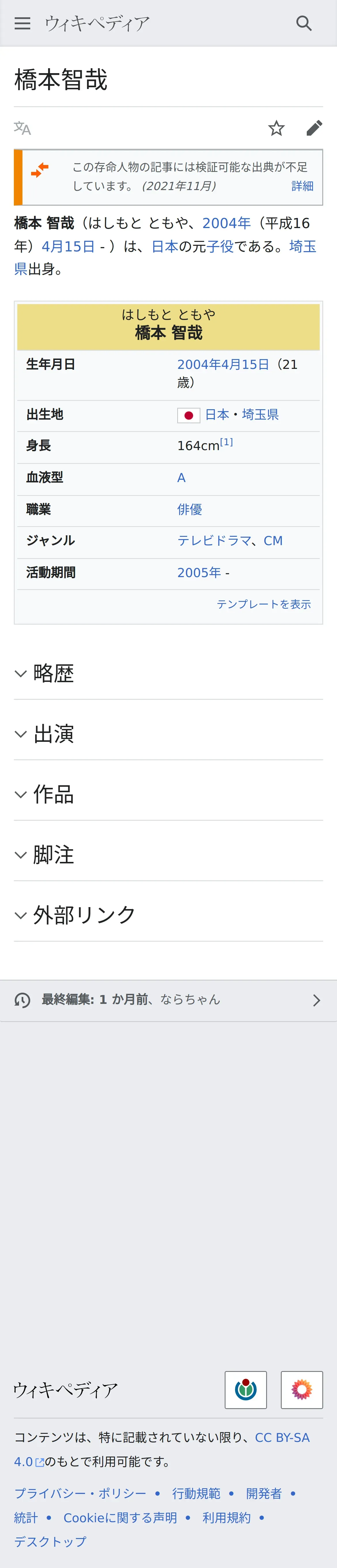Follow the 埼玉県 link in infobox
The width and height of the screenshot is (337, 1568).
[260, 414]
